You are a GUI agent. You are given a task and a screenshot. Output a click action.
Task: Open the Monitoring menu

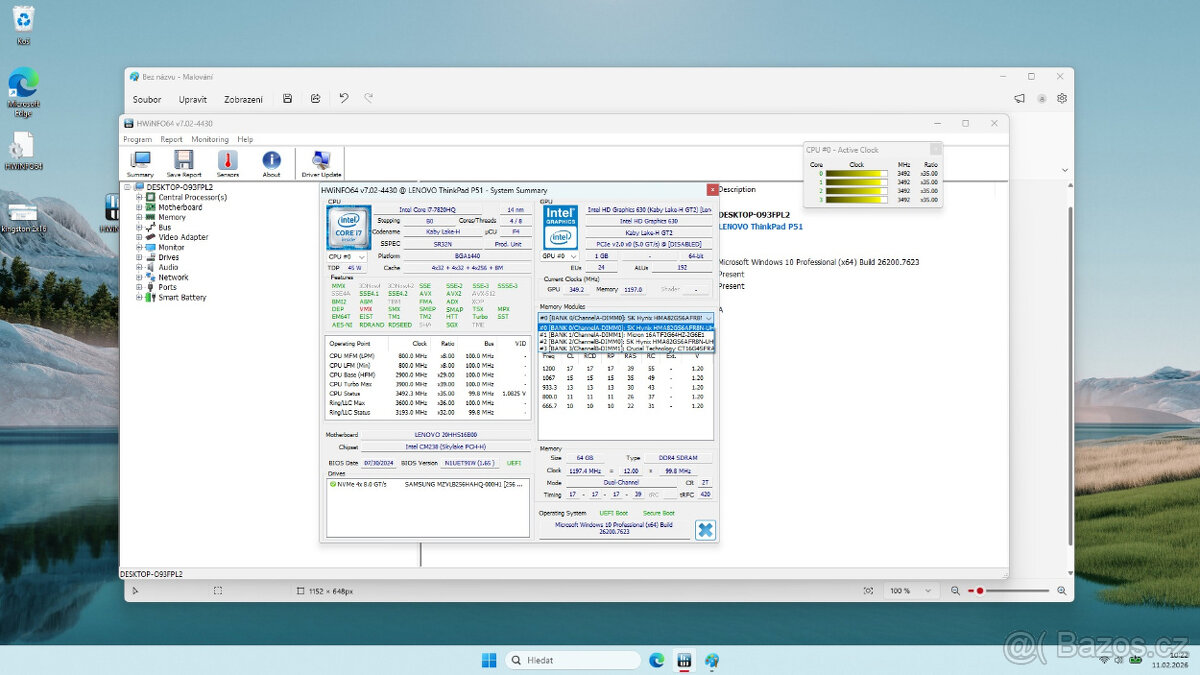[210, 139]
